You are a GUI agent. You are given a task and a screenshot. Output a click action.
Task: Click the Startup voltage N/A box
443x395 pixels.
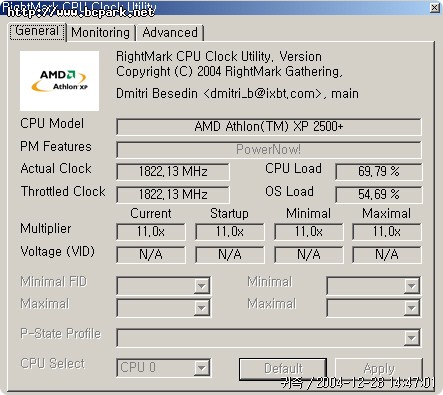[x=230, y=255]
